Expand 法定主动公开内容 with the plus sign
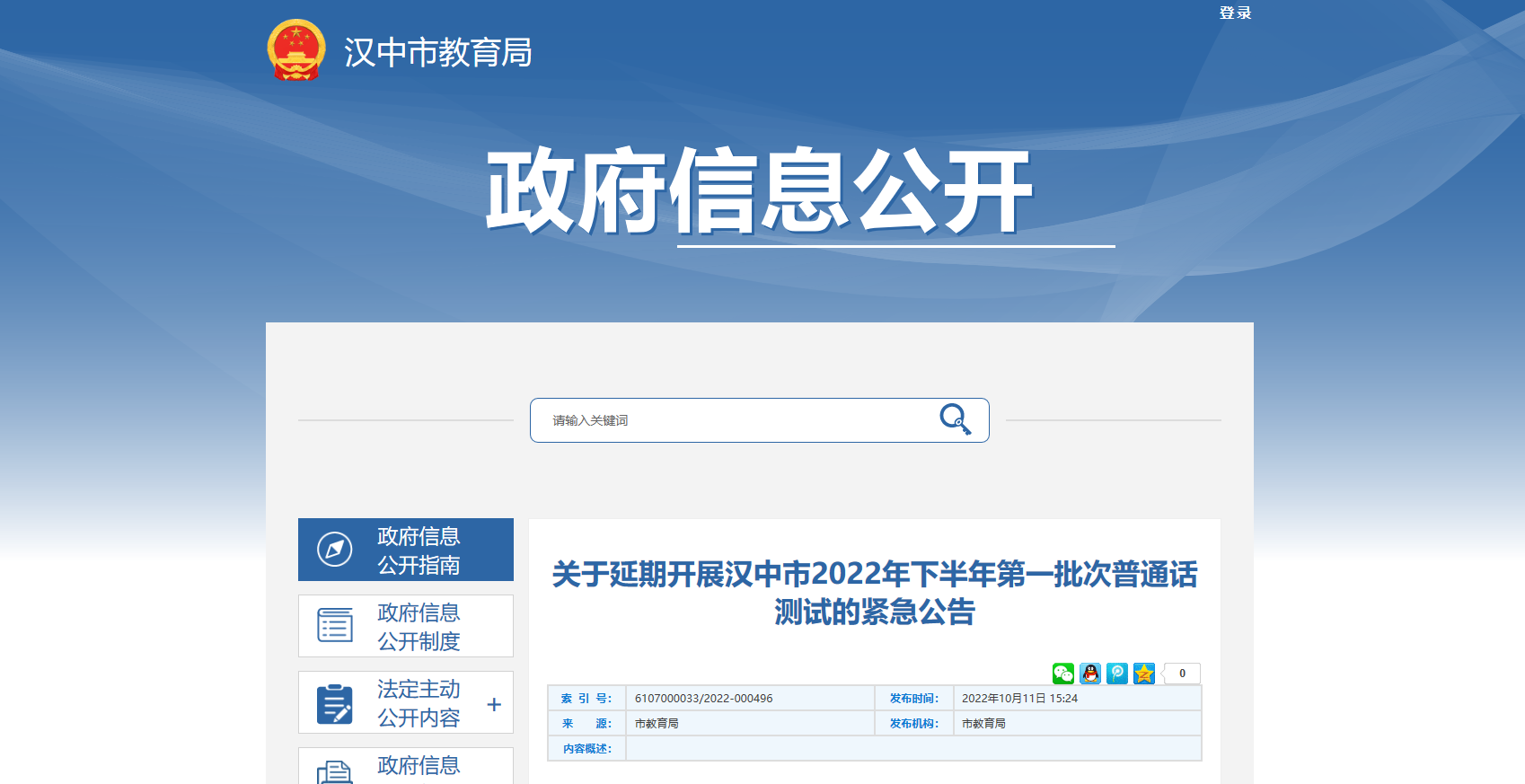Screen dimensions: 1525x784 [x=494, y=705]
